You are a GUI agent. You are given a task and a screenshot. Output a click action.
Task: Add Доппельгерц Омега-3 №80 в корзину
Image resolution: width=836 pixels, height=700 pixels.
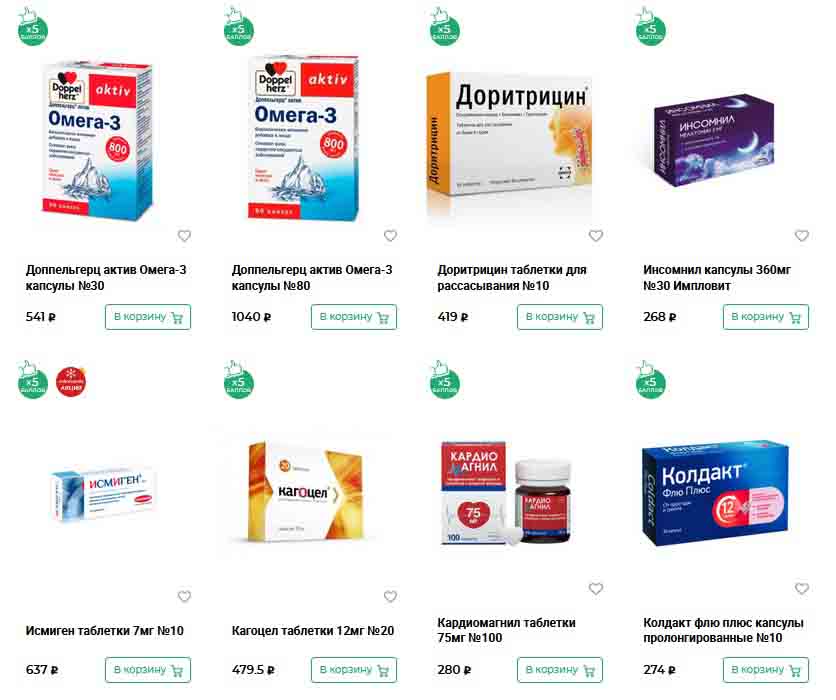click(x=354, y=317)
